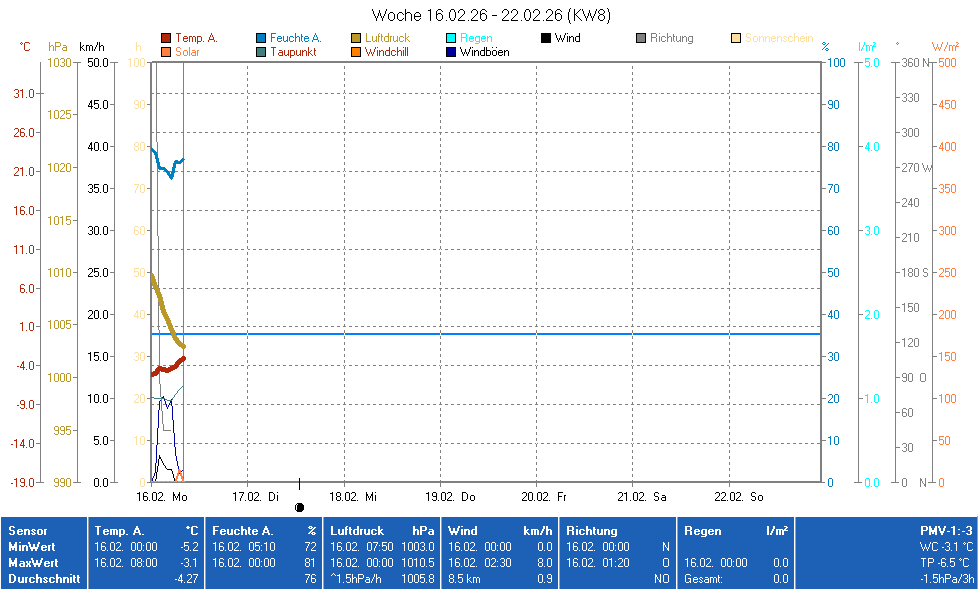Click the chart title Woche 16.02.26 - 22.02.26

click(x=490, y=15)
